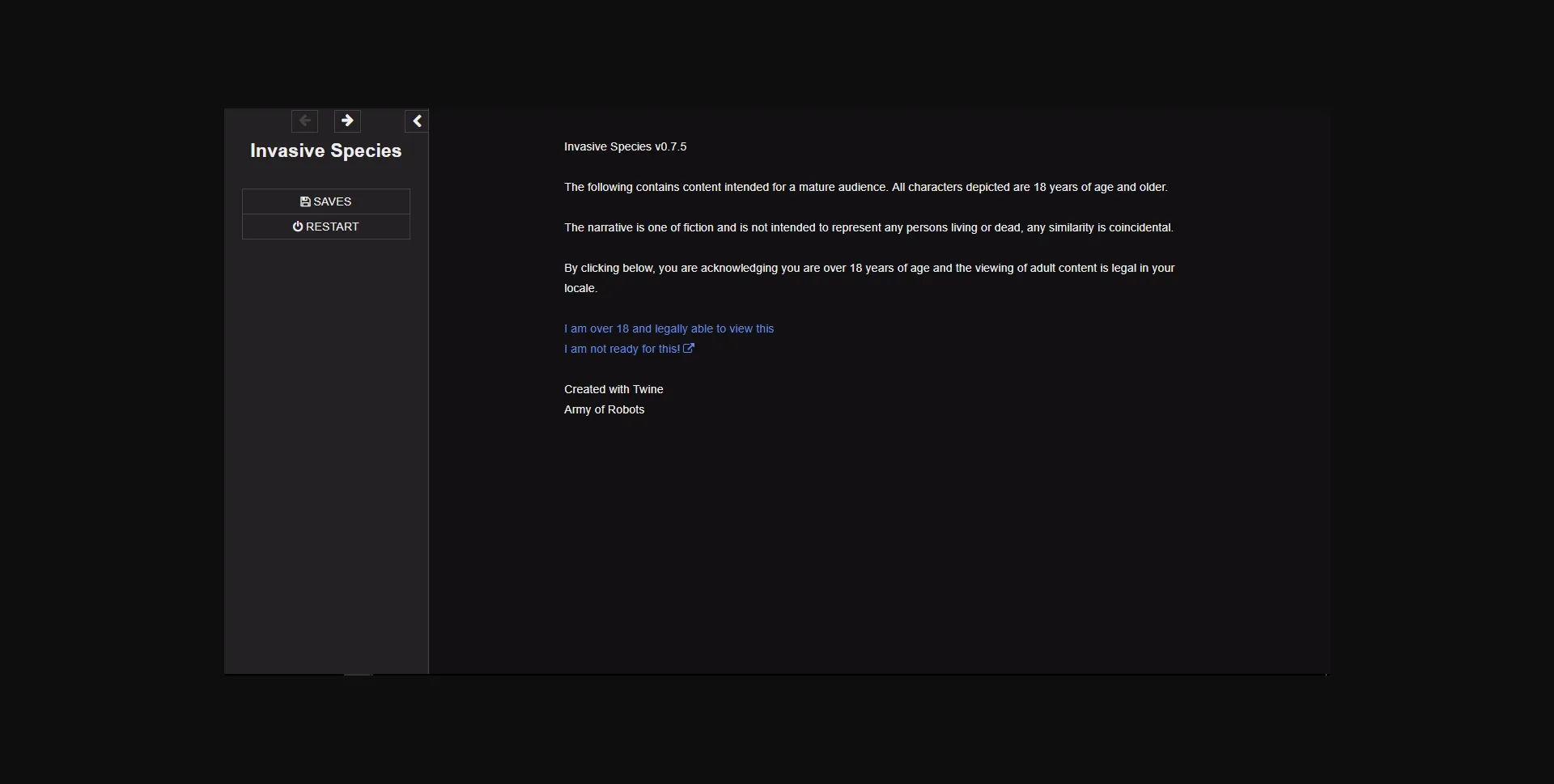Click the fiction disclaimer paragraph

[868, 227]
